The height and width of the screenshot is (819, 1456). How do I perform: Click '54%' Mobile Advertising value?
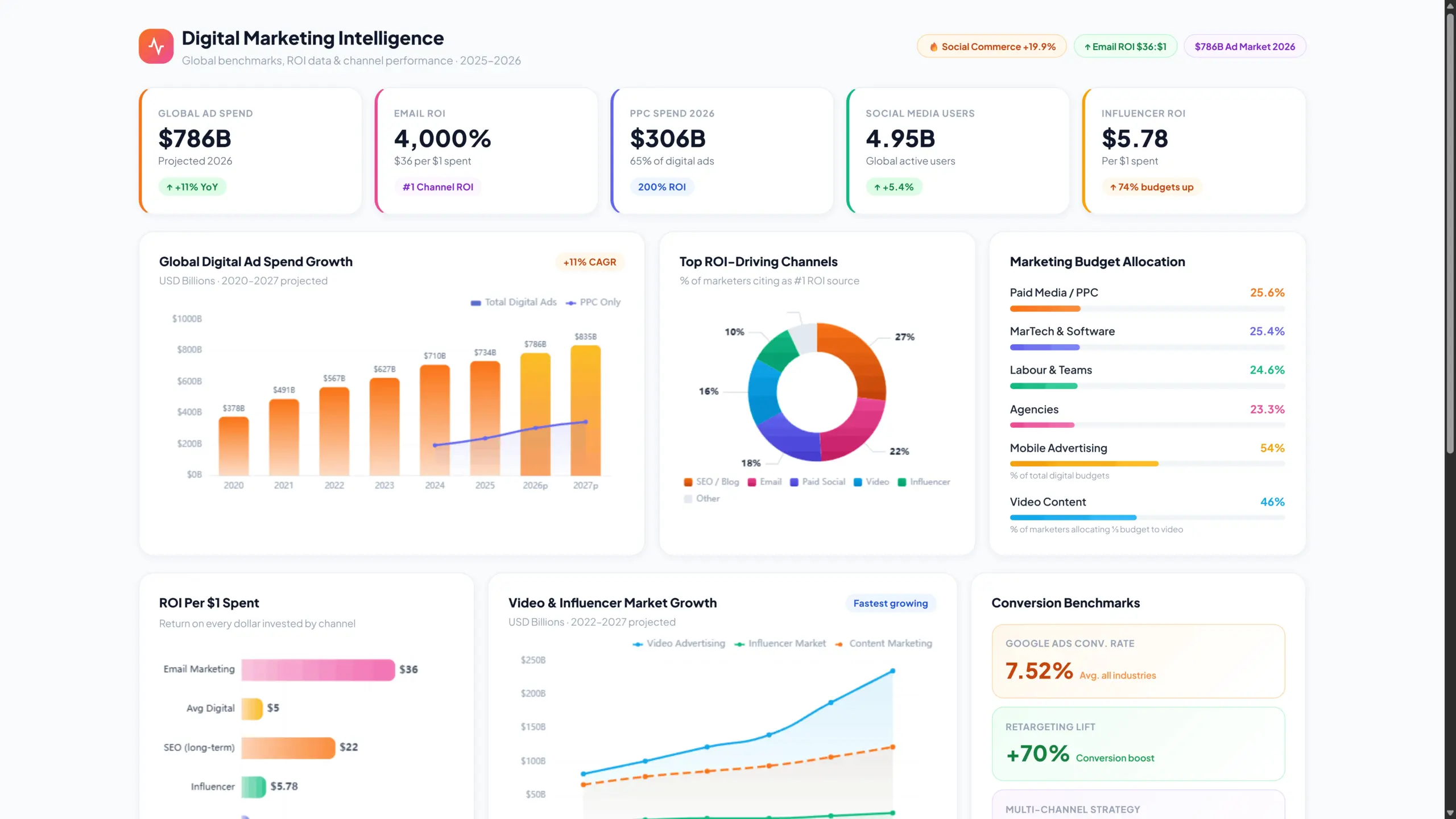click(1272, 448)
